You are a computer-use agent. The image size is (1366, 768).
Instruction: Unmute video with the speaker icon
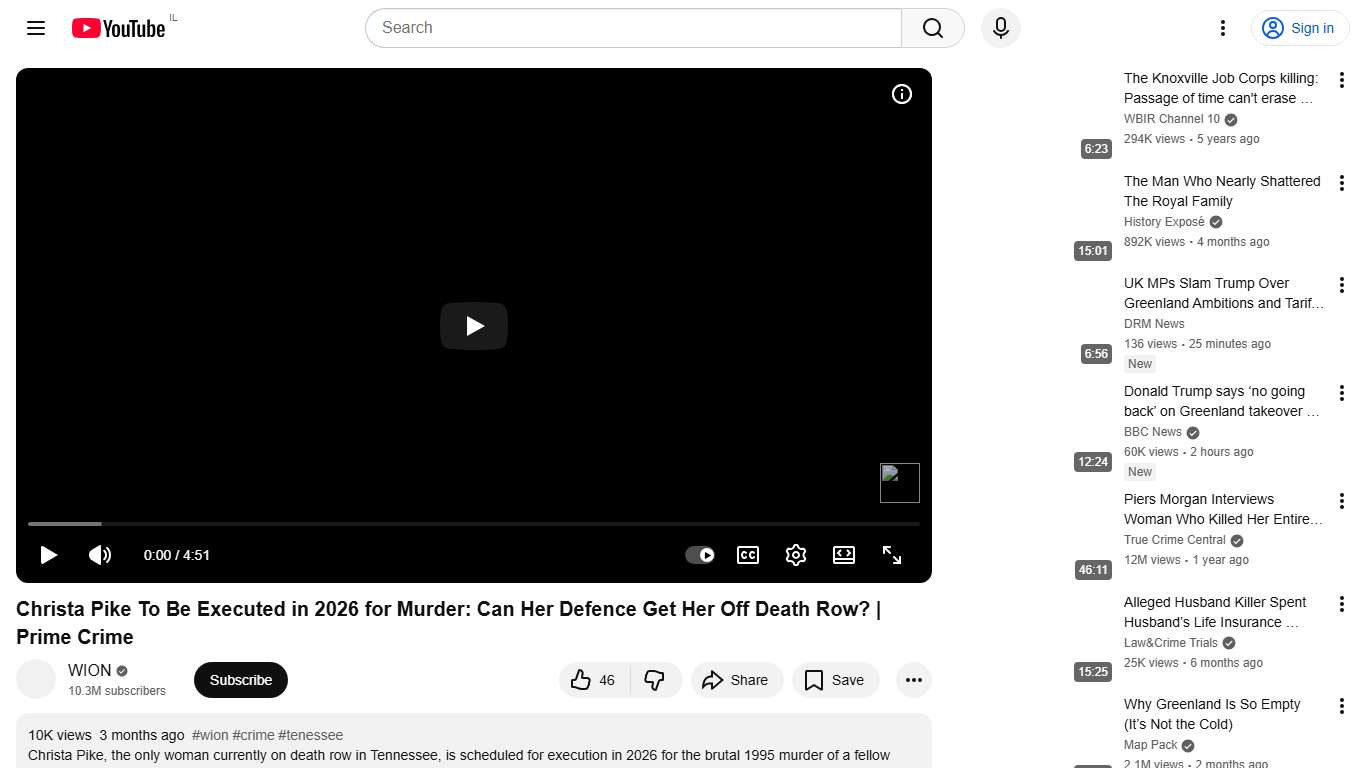[x=100, y=555]
